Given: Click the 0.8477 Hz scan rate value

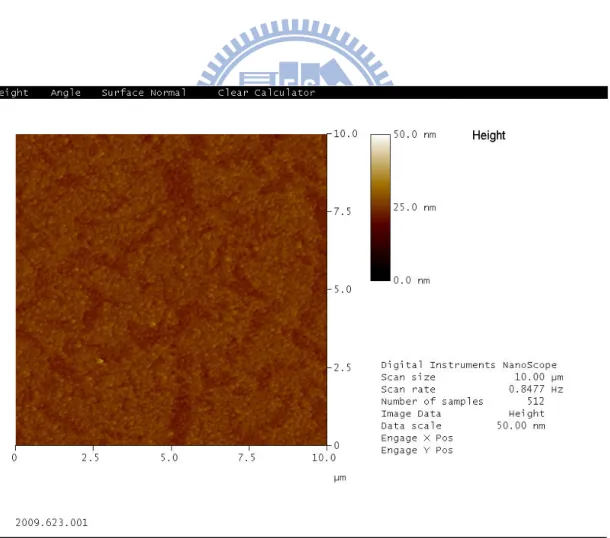Looking at the screenshot, I should click(536, 389).
